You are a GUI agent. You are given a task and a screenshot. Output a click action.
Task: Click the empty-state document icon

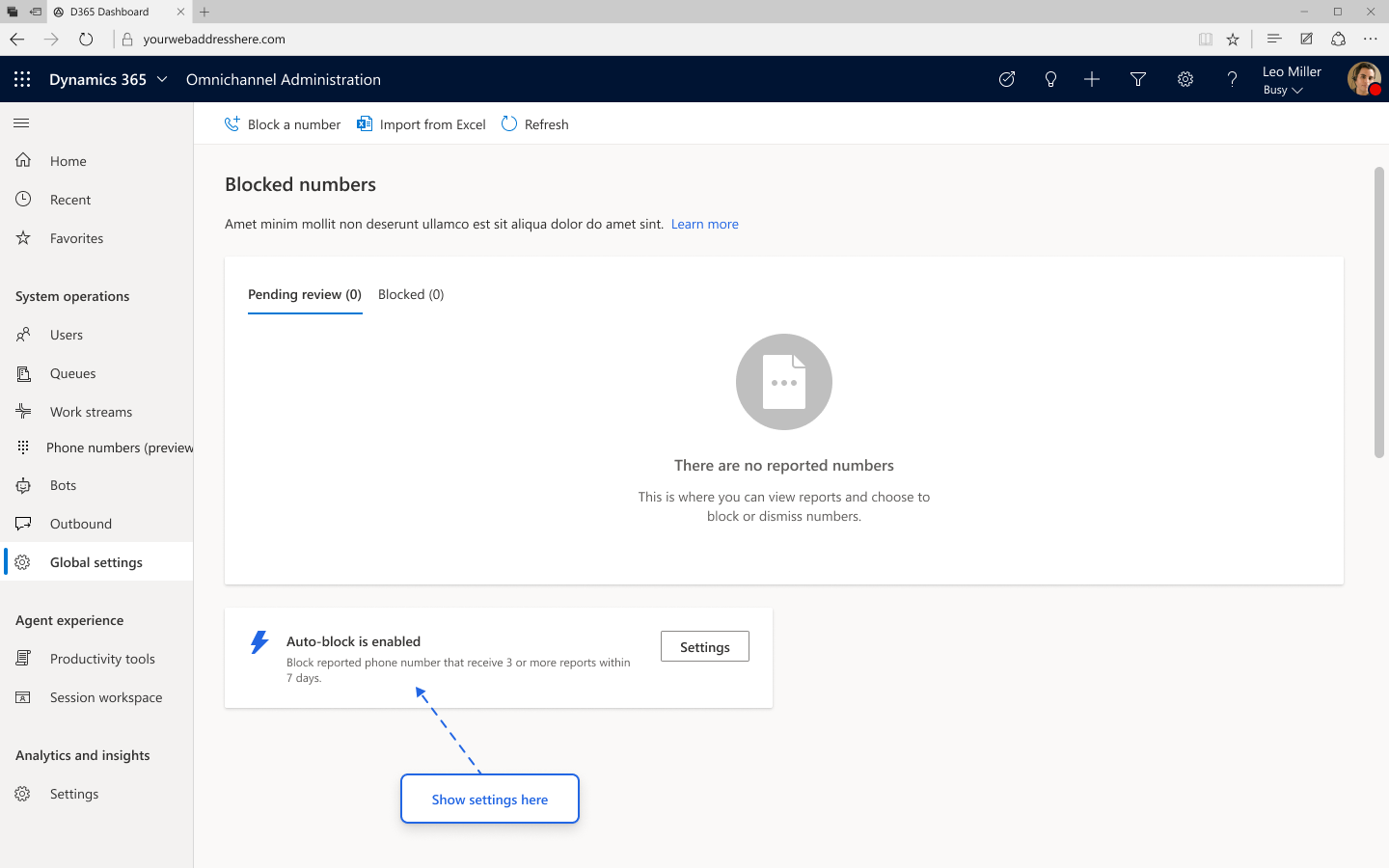[784, 382]
